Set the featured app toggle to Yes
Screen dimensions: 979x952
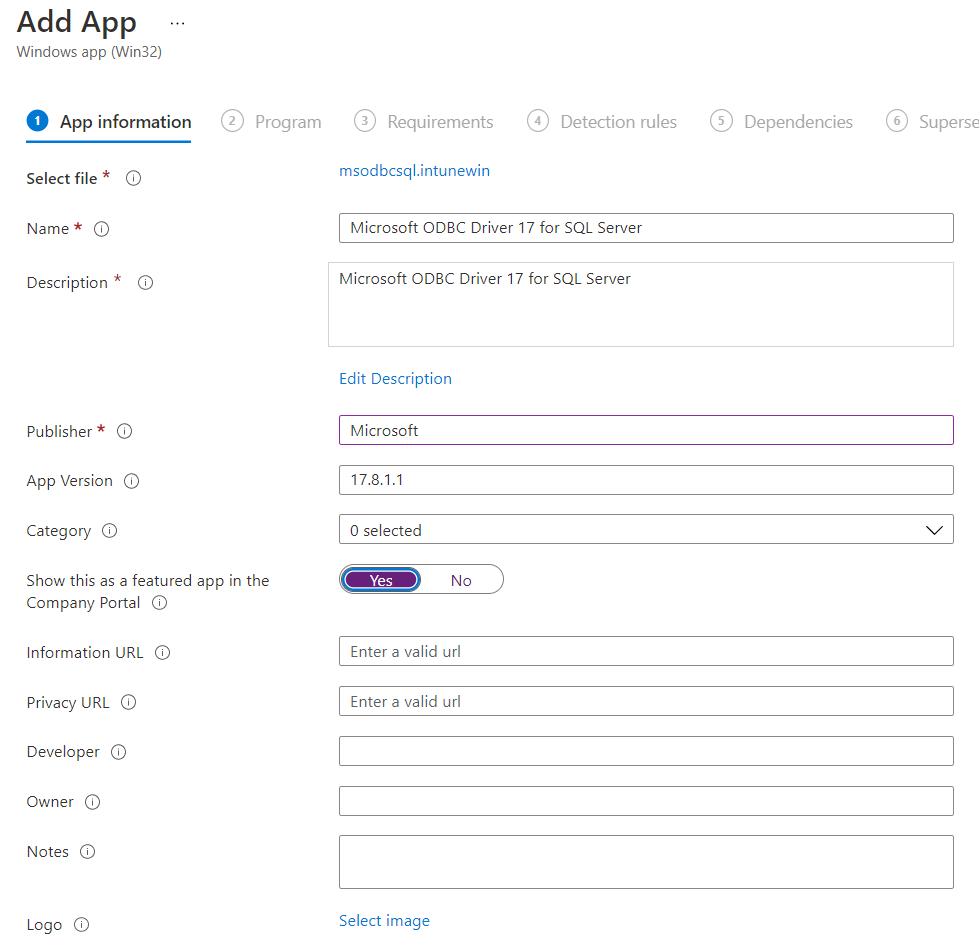click(381, 580)
